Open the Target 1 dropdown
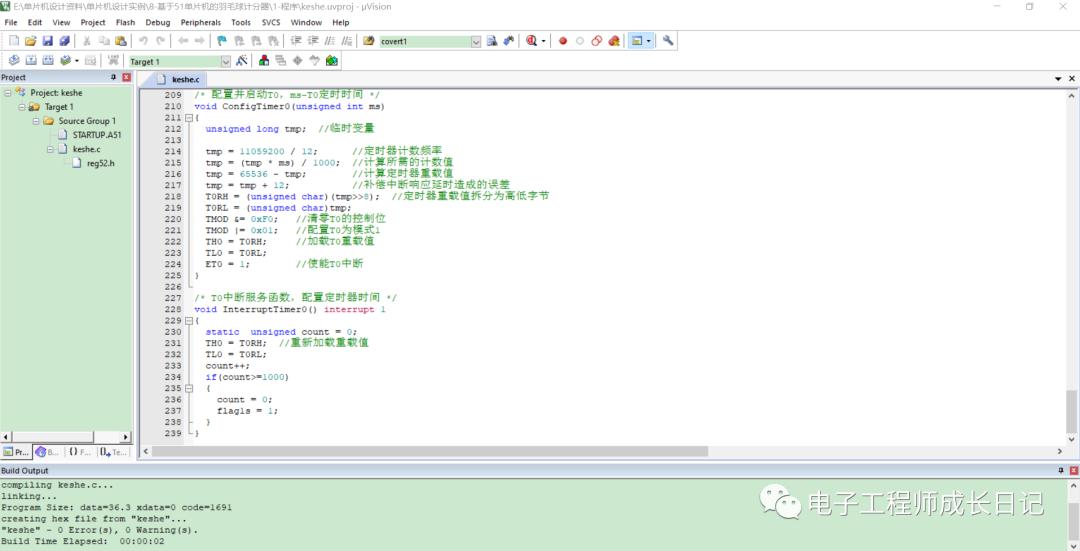Image resolution: width=1080 pixels, height=551 pixels. 225,61
